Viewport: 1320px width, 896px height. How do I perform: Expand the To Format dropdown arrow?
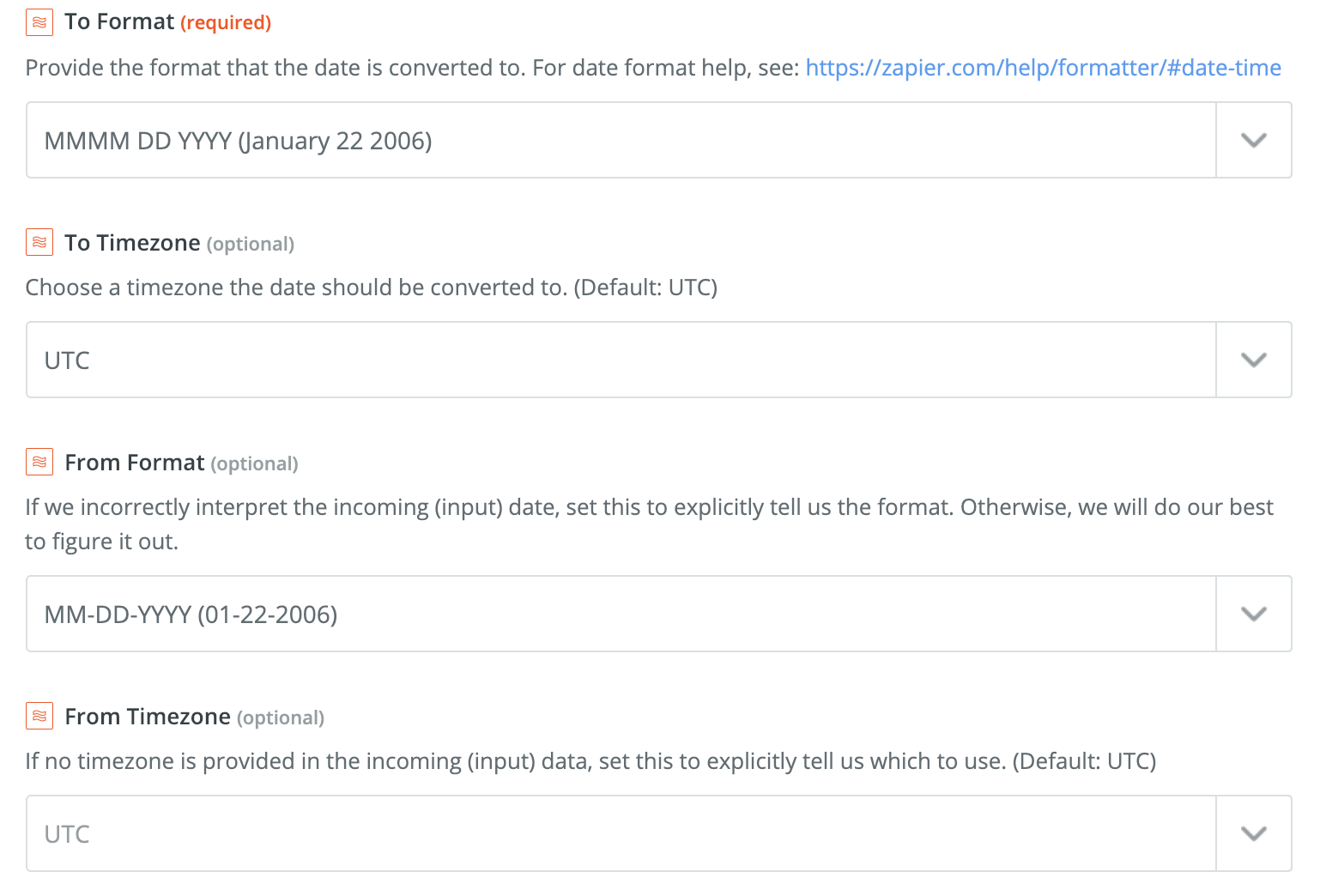click(x=1253, y=141)
